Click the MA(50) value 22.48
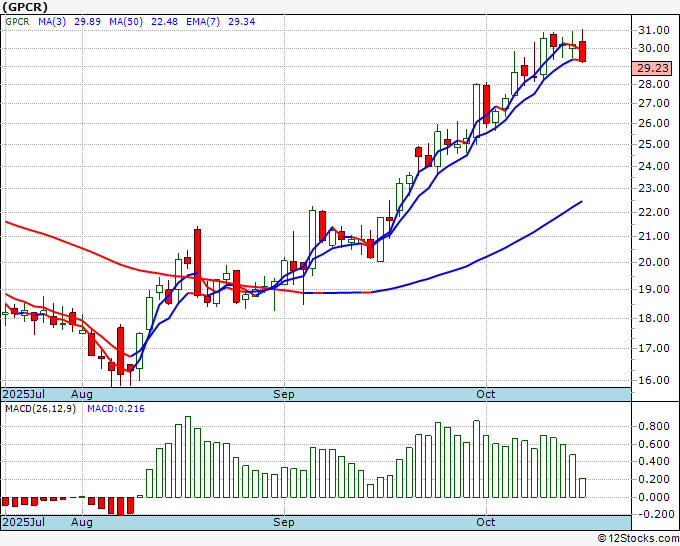 pos(164,22)
